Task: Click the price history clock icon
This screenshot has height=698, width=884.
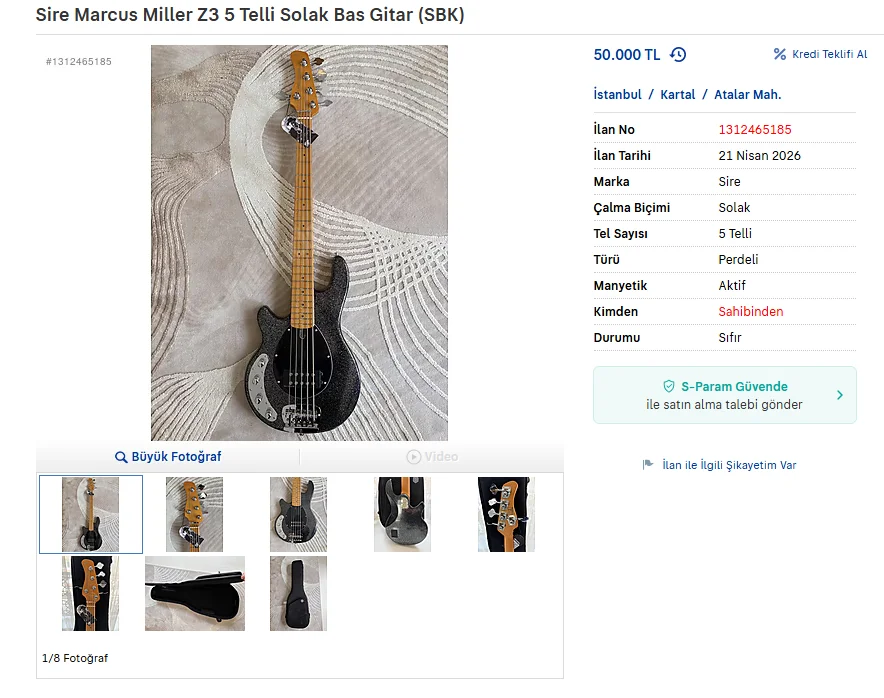Action: pyautogui.click(x=678, y=55)
